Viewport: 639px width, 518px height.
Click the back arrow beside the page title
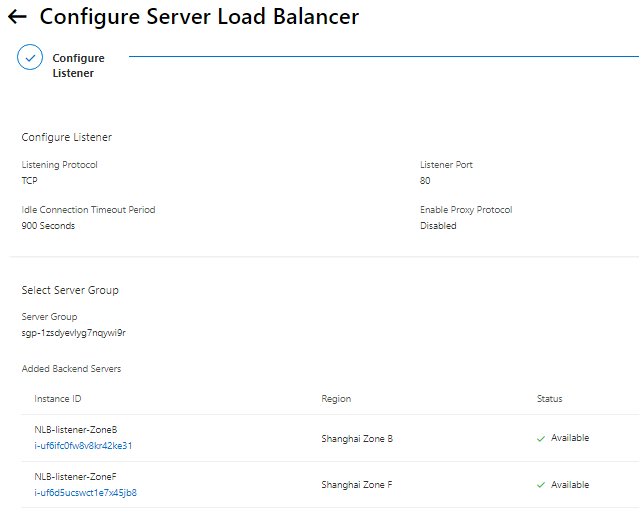click(x=17, y=17)
